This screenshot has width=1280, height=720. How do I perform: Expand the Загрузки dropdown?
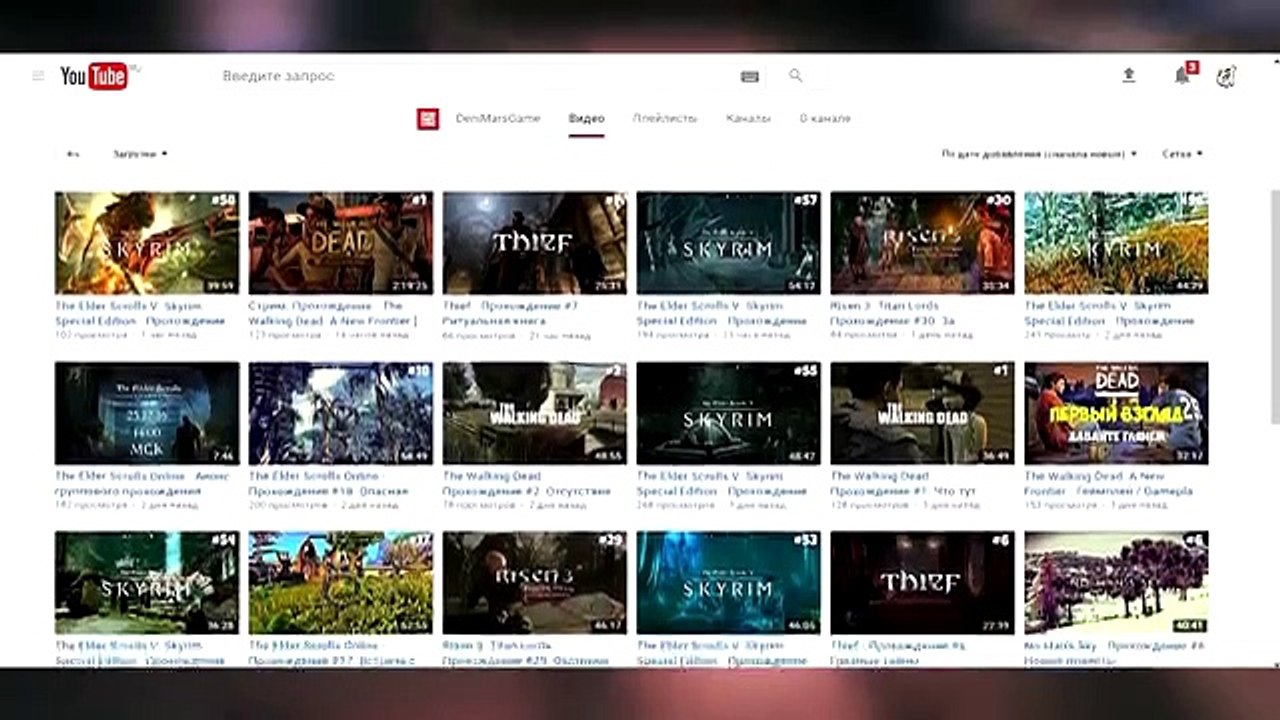(140, 154)
